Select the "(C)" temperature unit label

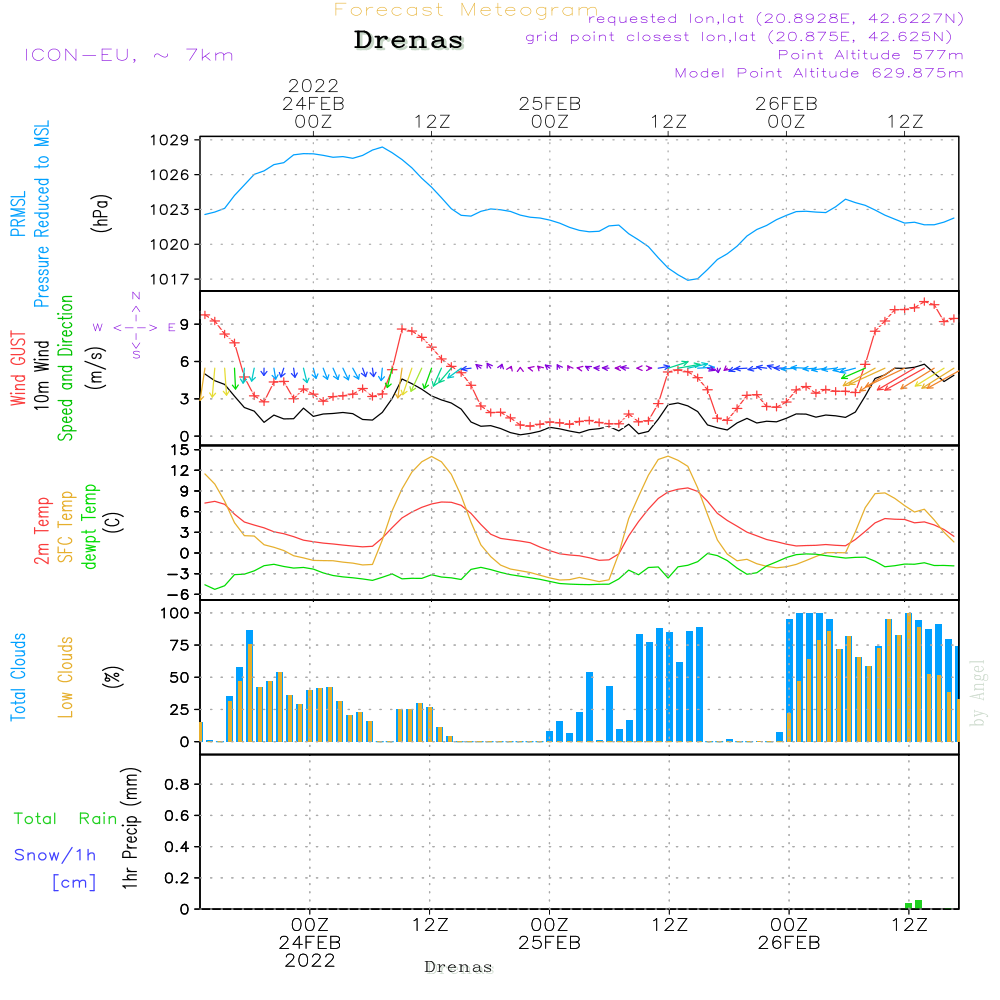(114, 523)
